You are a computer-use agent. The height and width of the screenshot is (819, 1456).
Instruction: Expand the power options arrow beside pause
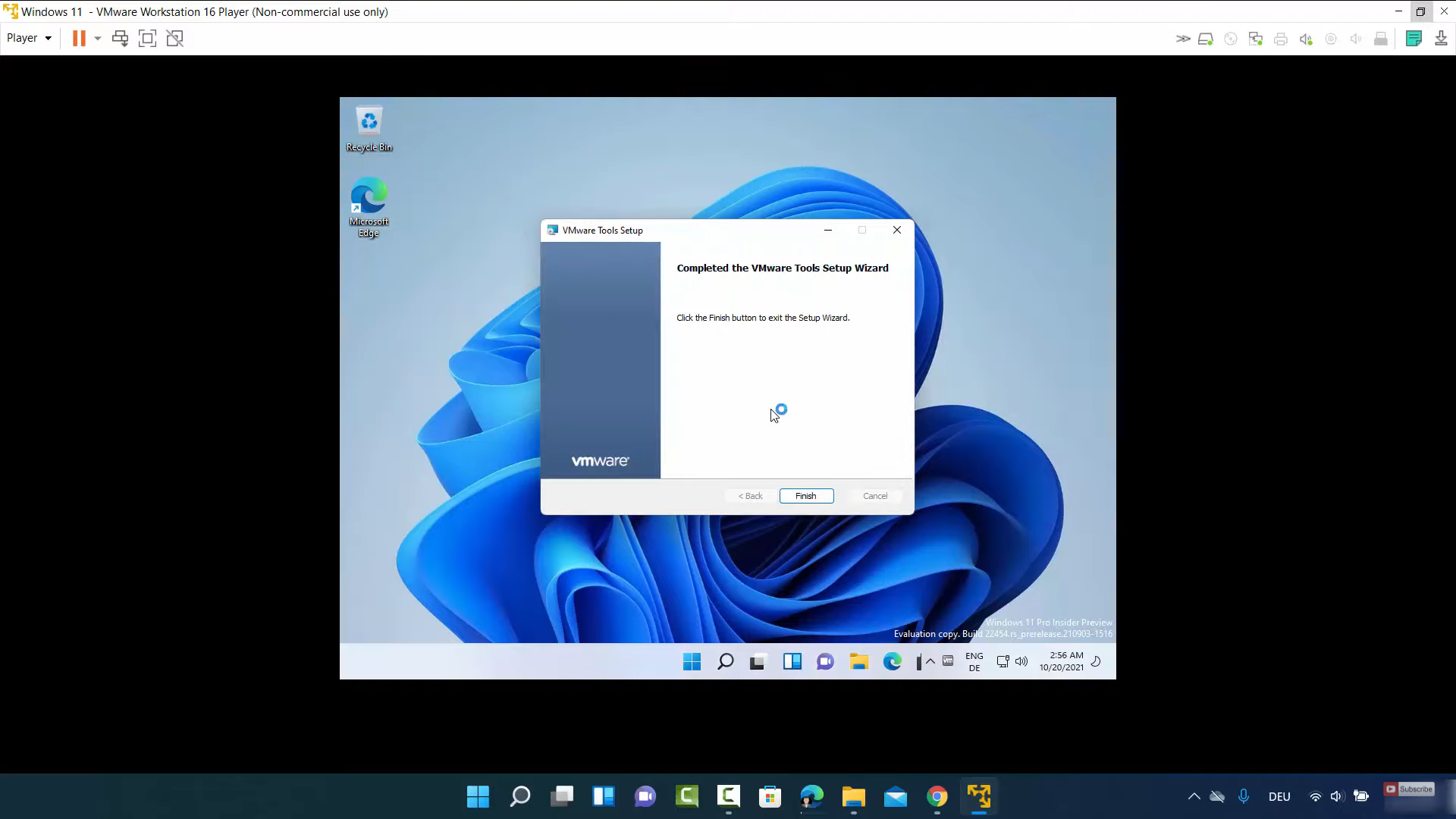click(98, 39)
